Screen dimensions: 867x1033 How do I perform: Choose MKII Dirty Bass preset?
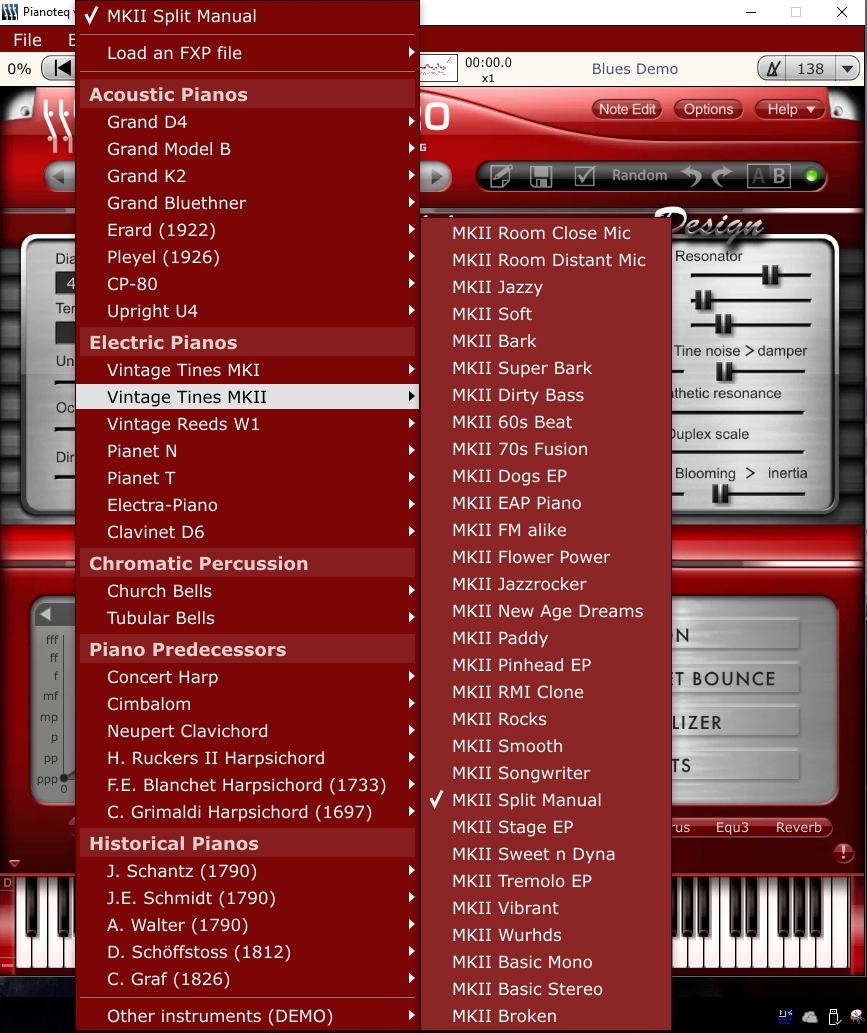545,395
